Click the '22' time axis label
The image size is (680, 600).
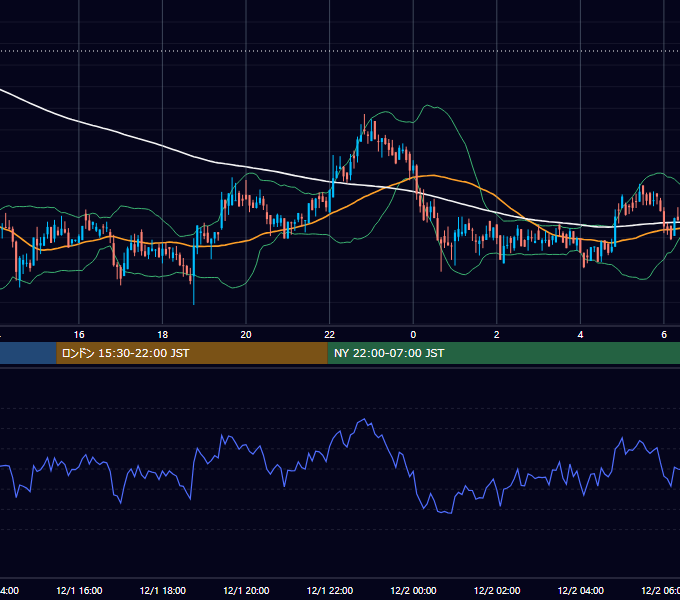pyautogui.click(x=330, y=335)
